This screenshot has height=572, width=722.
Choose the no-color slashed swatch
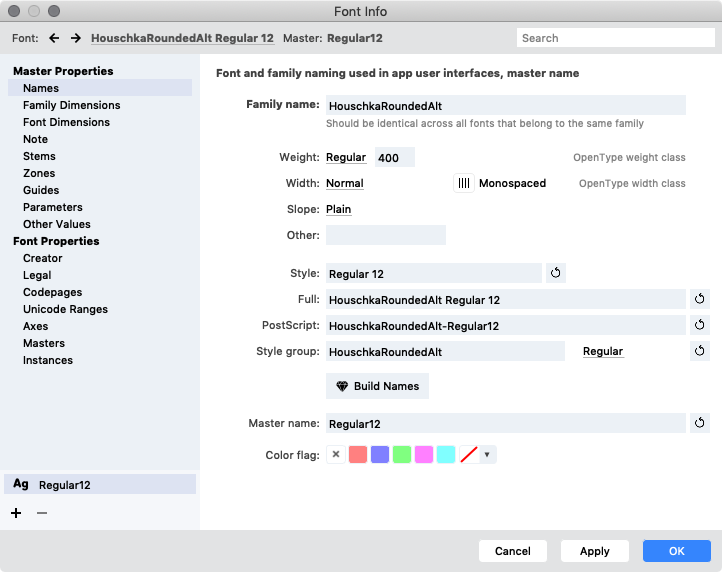tap(469, 455)
